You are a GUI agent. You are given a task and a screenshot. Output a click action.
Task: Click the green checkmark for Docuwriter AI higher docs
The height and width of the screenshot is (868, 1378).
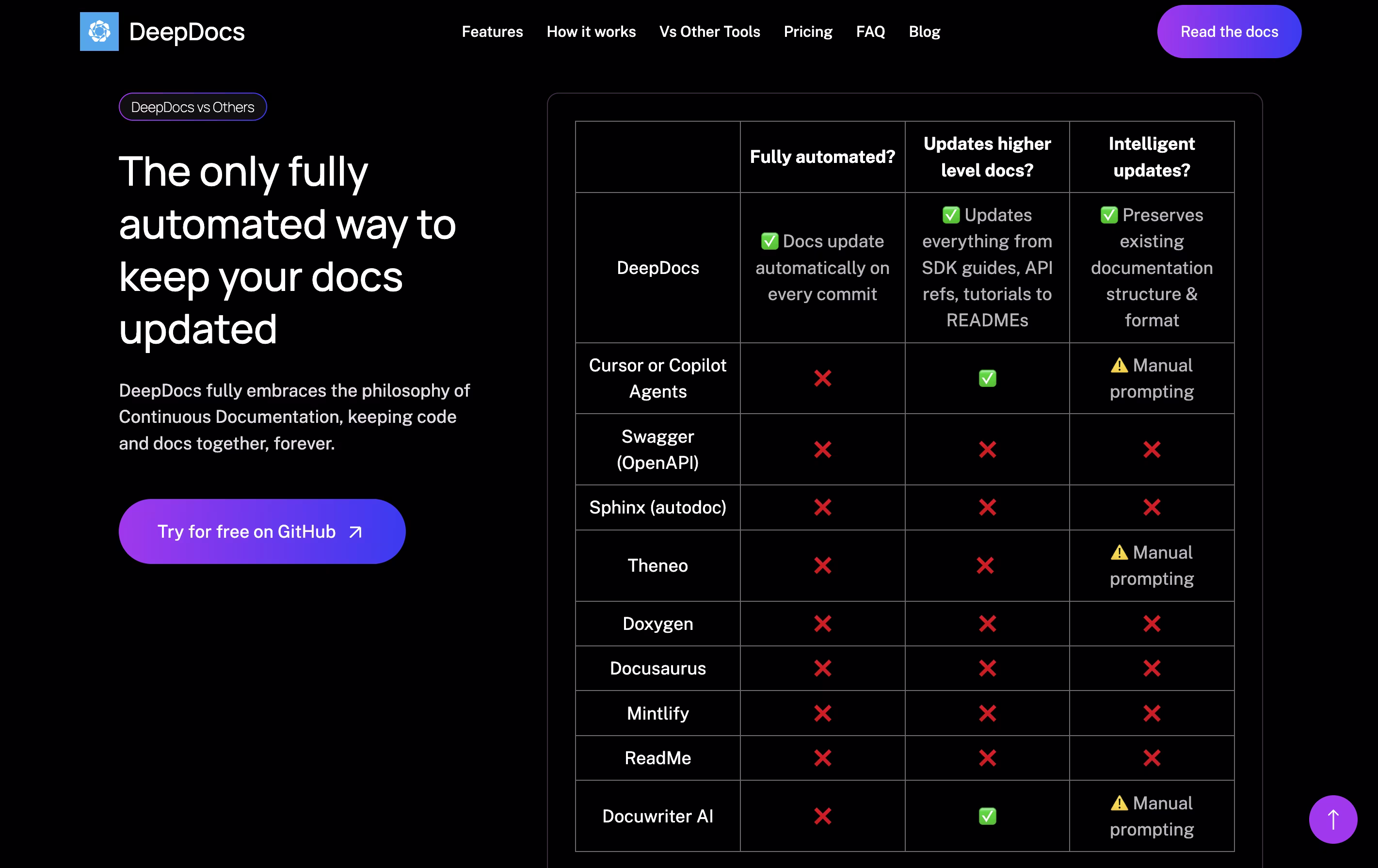(x=987, y=817)
